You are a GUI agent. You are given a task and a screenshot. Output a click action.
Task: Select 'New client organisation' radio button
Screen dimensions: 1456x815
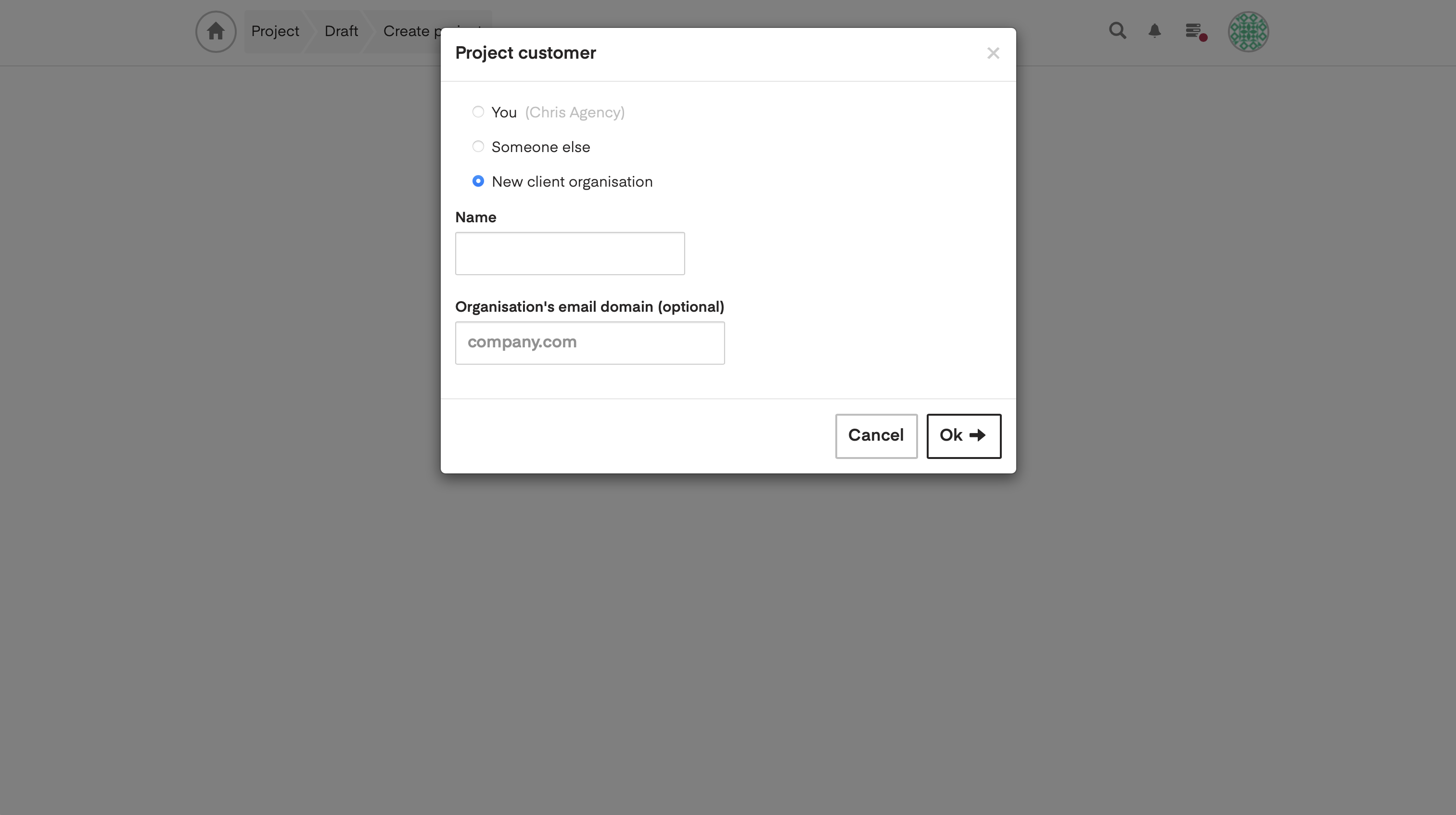[478, 181]
